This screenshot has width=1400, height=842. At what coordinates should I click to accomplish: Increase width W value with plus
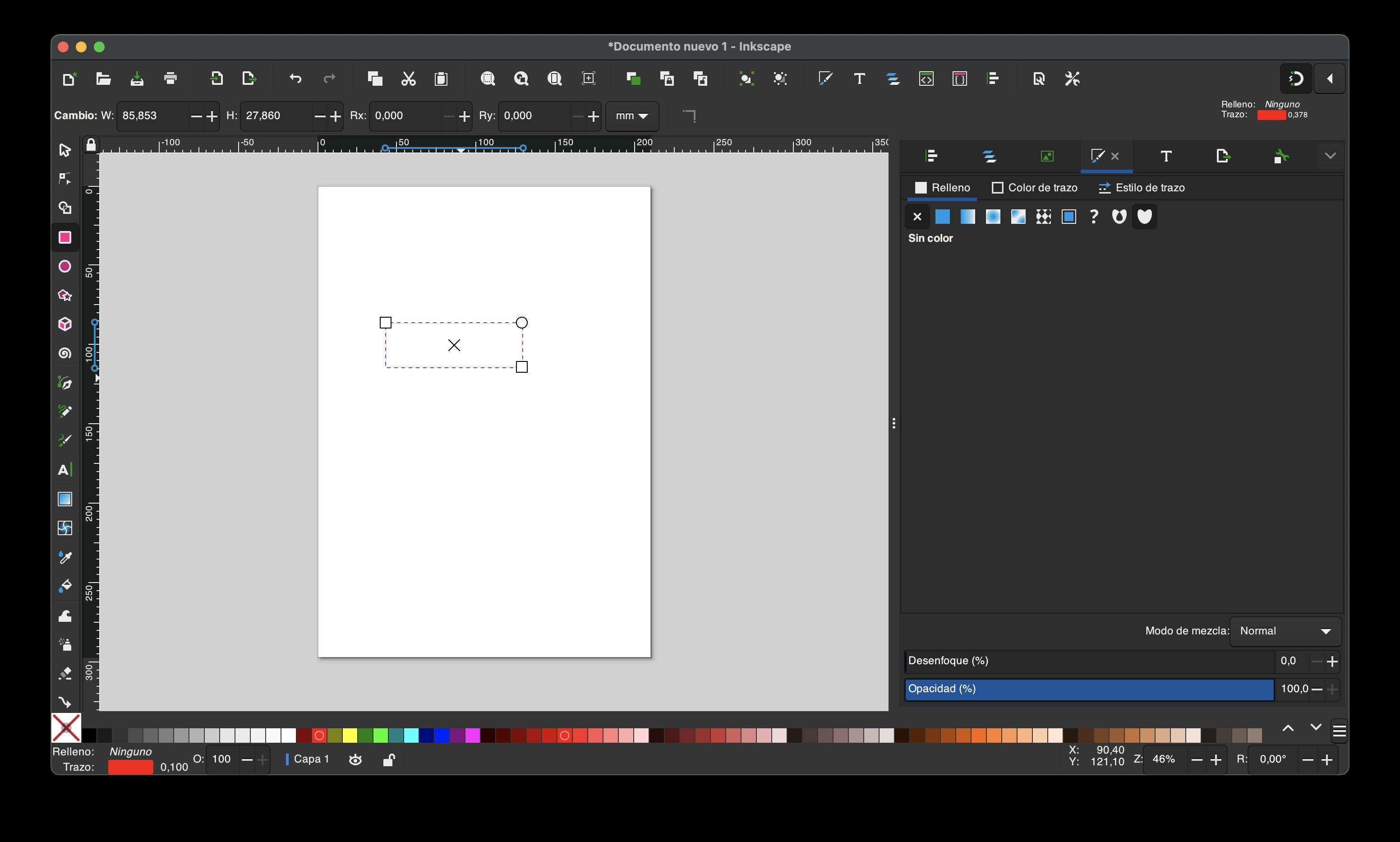click(x=212, y=116)
